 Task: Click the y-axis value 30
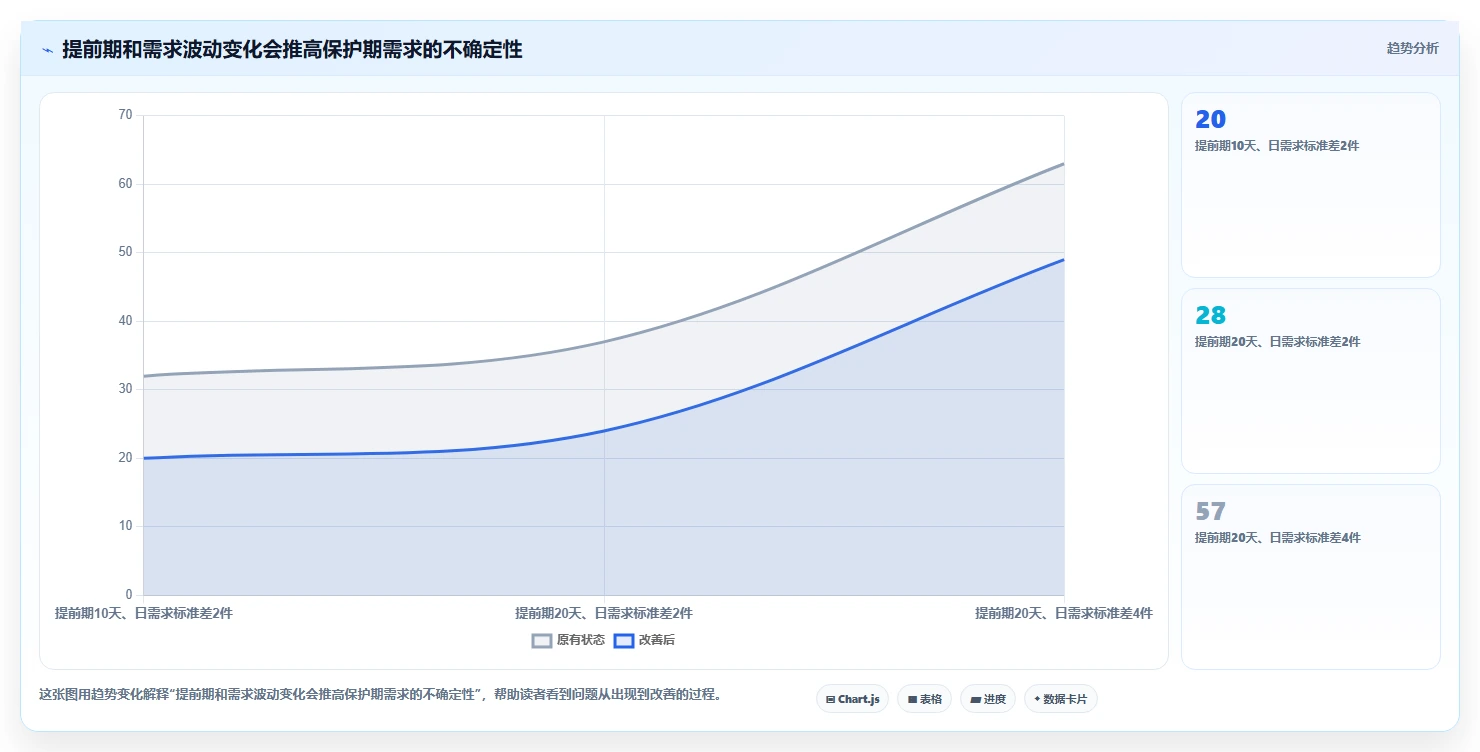click(125, 389)
